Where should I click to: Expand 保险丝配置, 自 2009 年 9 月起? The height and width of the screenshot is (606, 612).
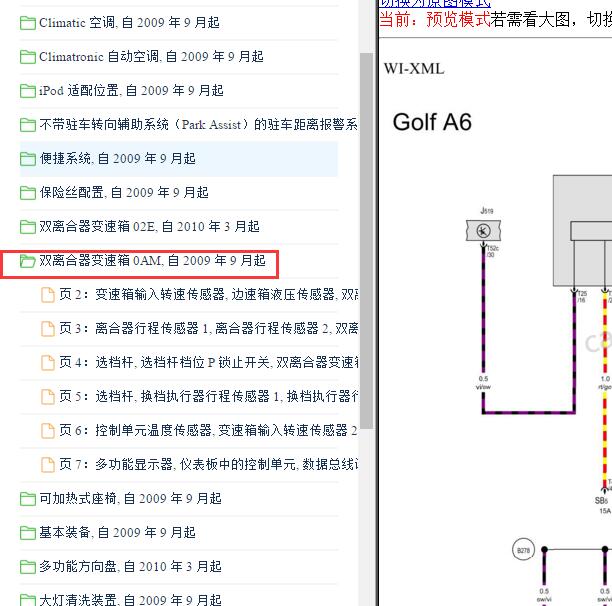(124, 192)
